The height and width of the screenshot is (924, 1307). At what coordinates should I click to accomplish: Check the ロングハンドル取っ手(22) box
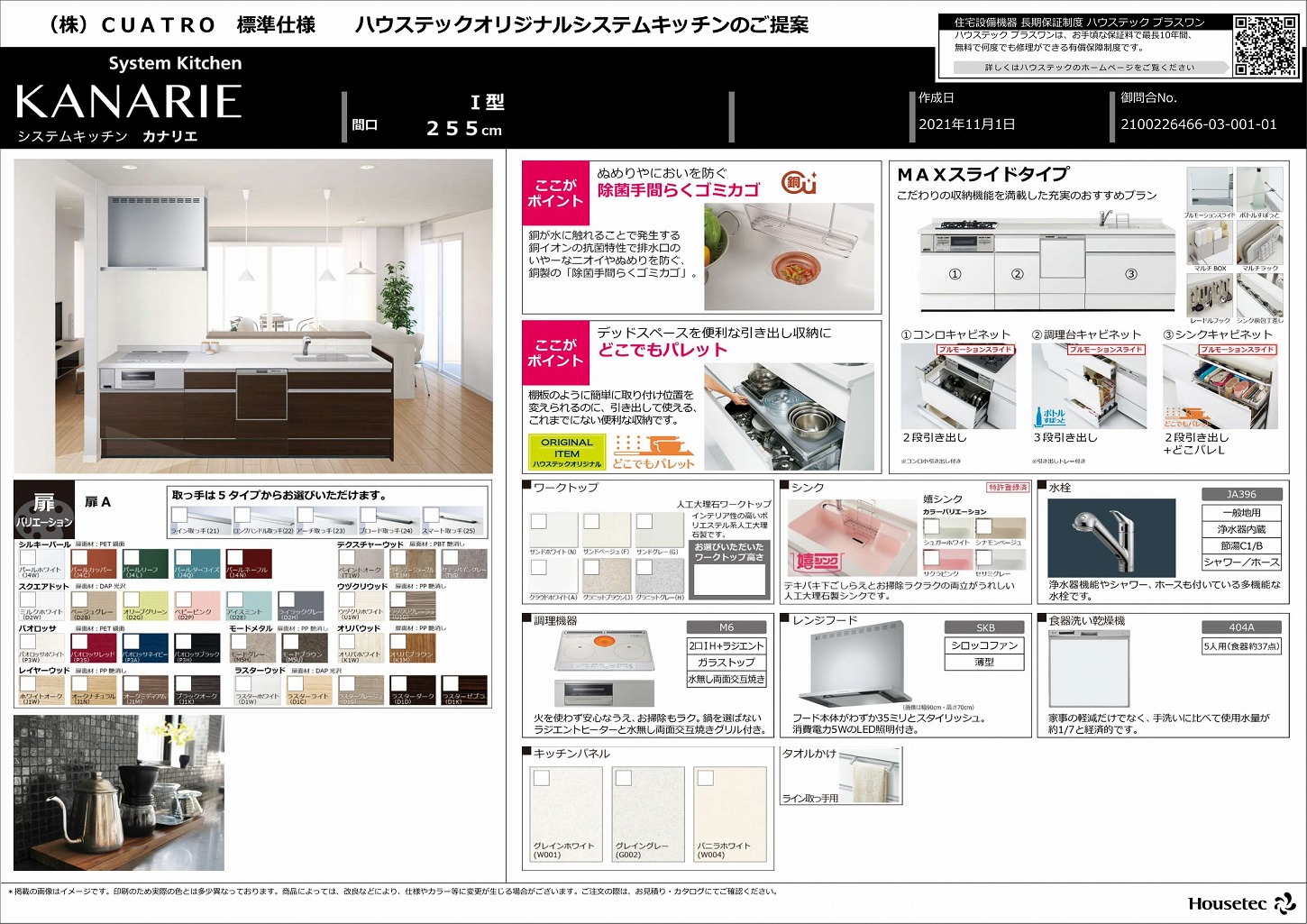[x=242, y=515]
